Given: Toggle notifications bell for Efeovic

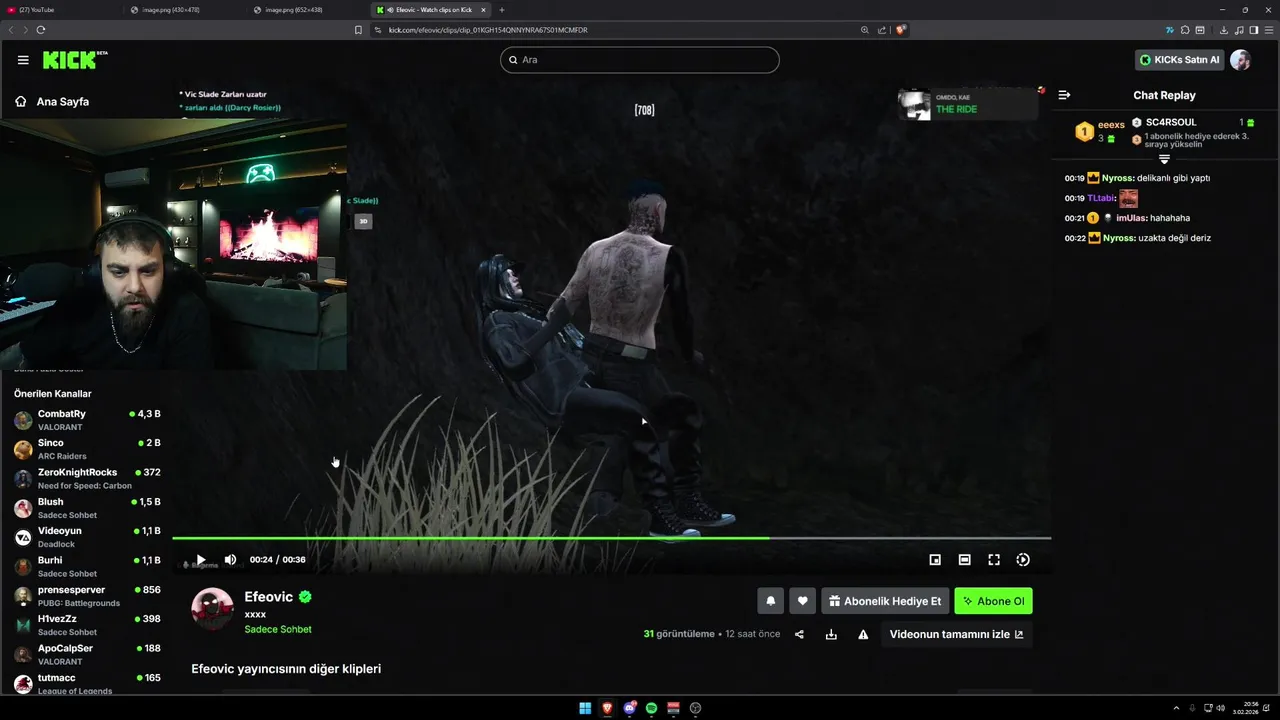Looking at the screenshot, I should [x=770, y=601].
